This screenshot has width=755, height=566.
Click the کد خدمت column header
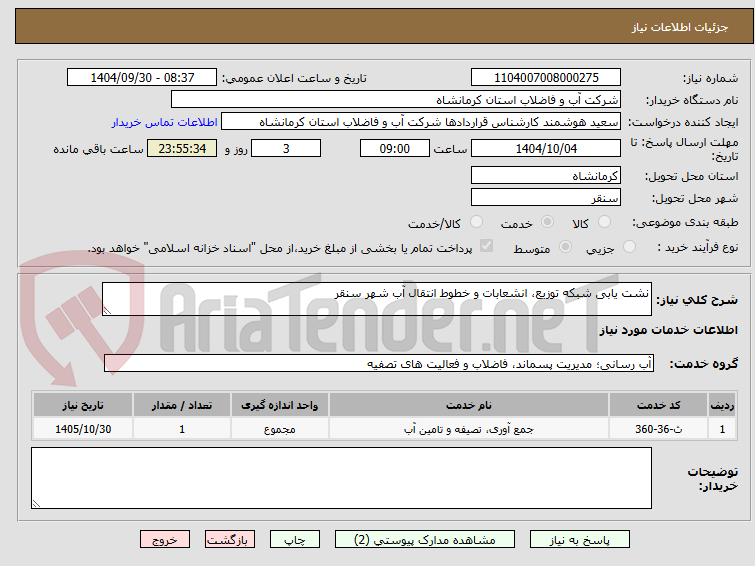pyautogui.click(x=658, y=405)
